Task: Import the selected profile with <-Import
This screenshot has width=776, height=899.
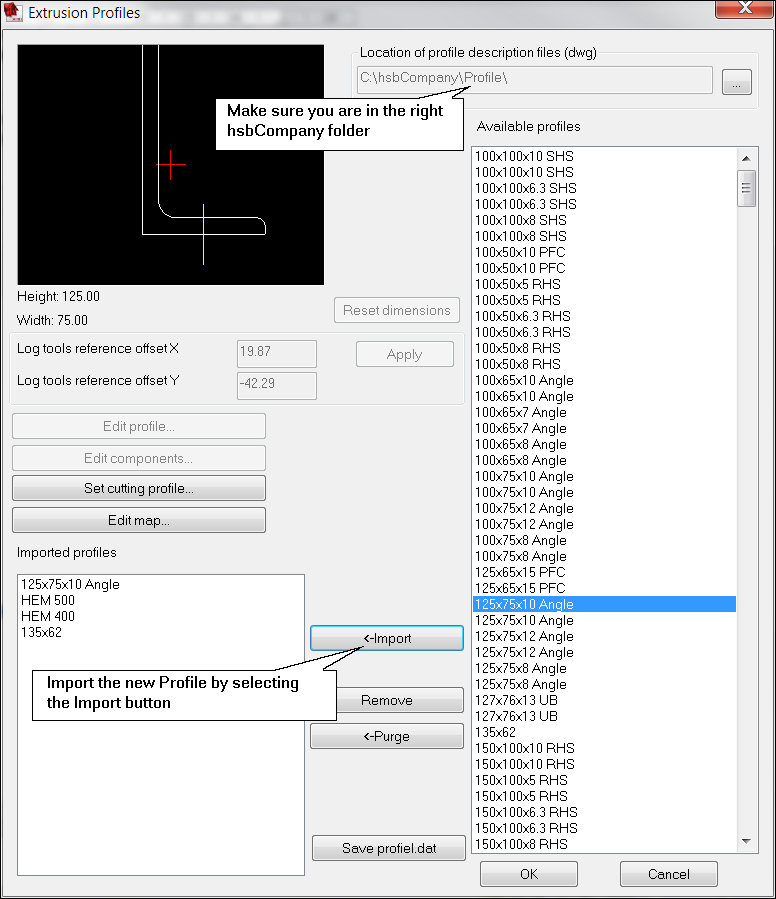Action: tap(387, 638)
